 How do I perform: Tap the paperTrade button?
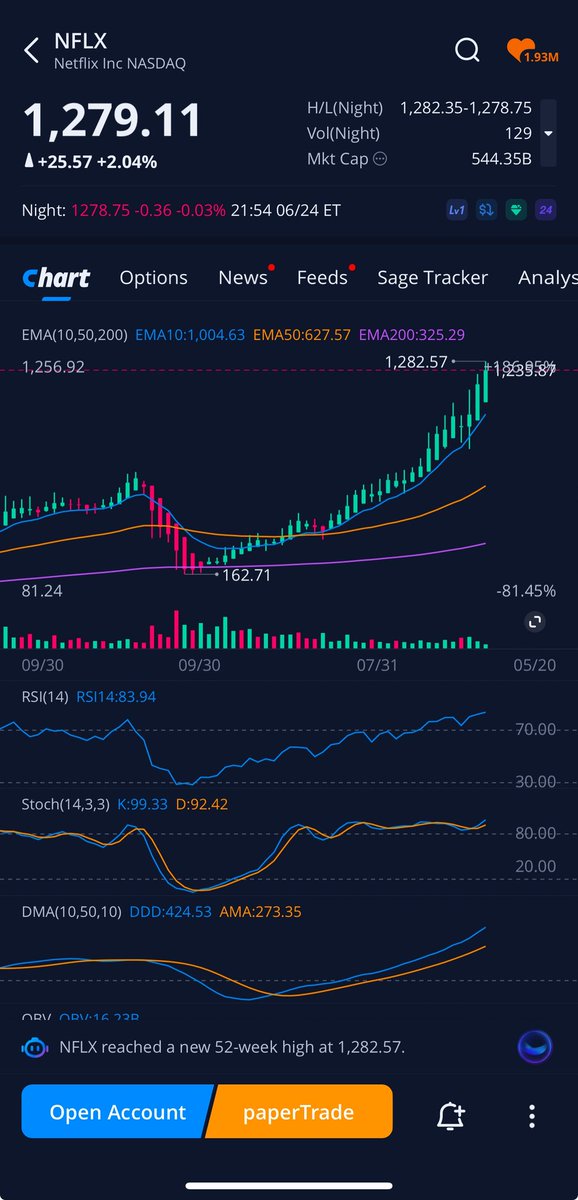coord(300,1112)
